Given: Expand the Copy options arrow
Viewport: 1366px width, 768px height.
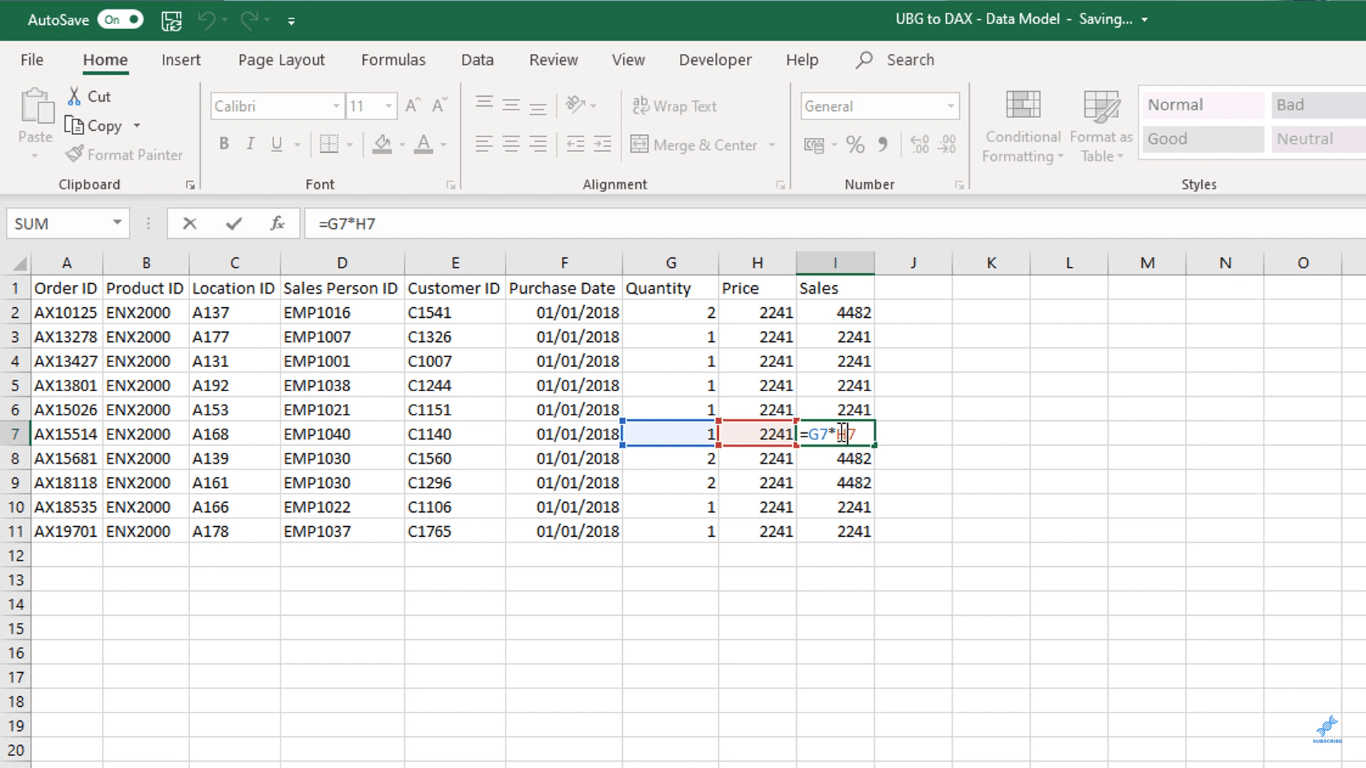Looking at the screenshot, I should click(137, 126).
